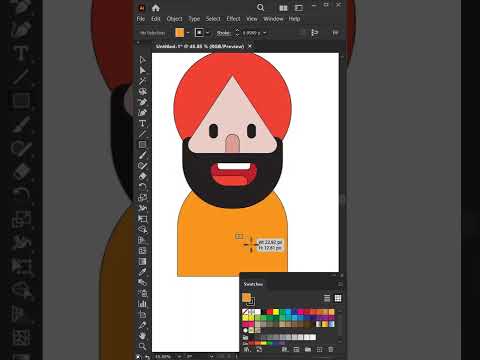
Task: Open the Edit menu
Action: pos(156,19)
